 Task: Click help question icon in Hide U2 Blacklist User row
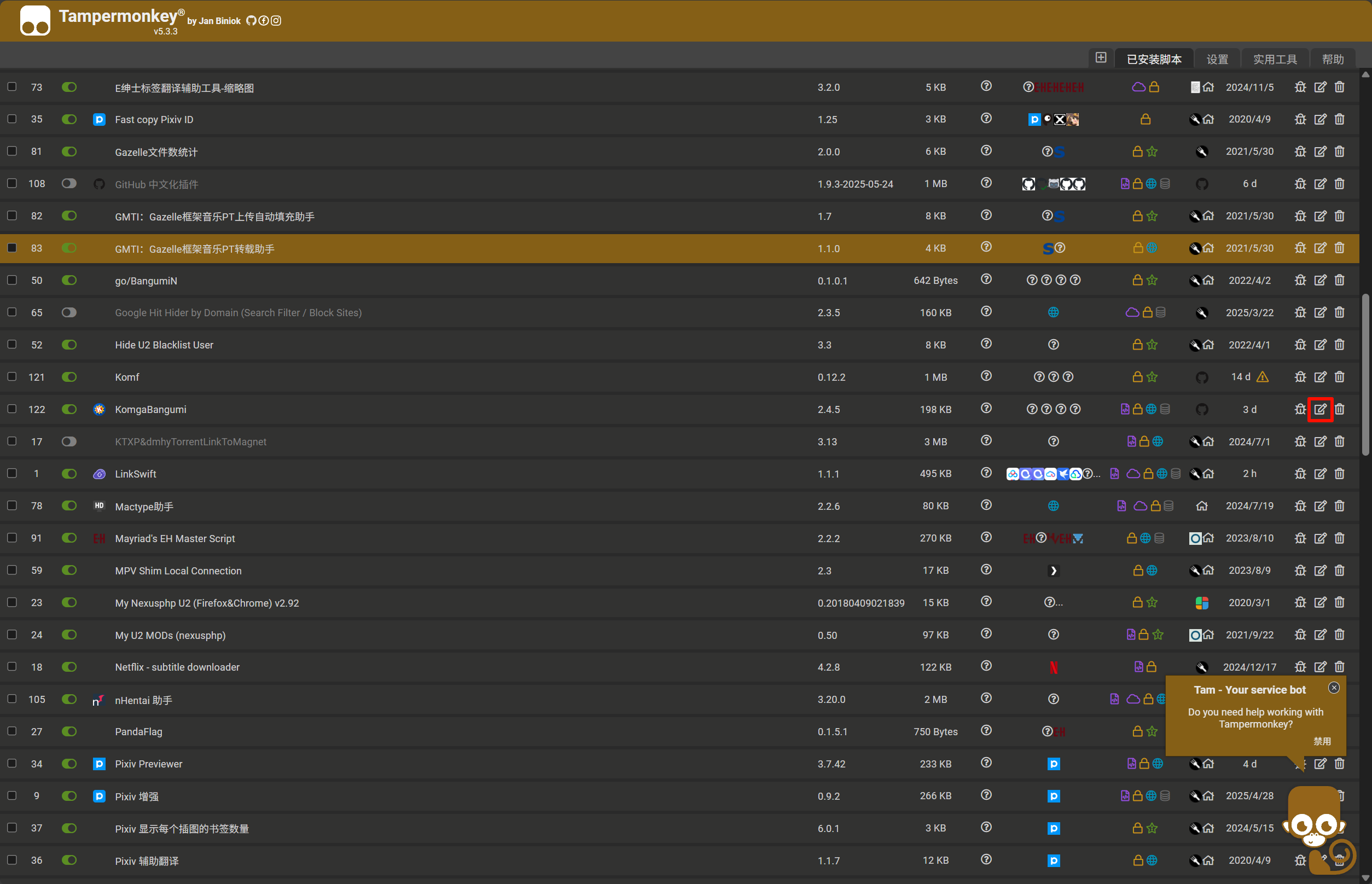pos(986,344)
